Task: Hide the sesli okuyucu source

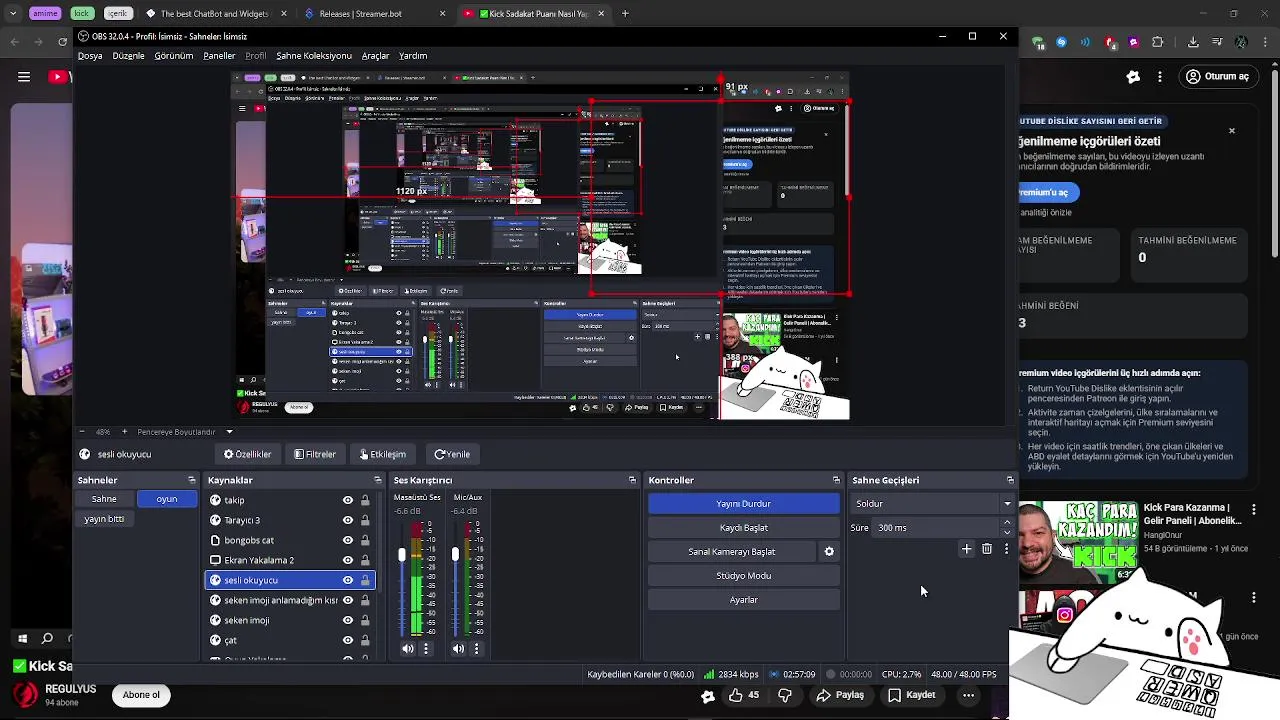Action: pyautogui.click(x=348, y=580)
